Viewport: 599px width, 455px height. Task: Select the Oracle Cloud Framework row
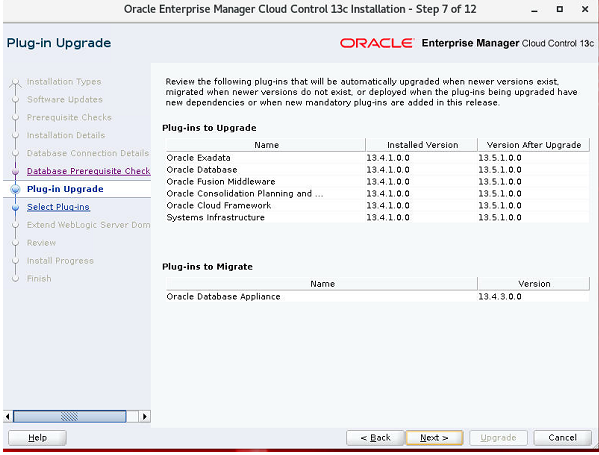tap(378, 206)
